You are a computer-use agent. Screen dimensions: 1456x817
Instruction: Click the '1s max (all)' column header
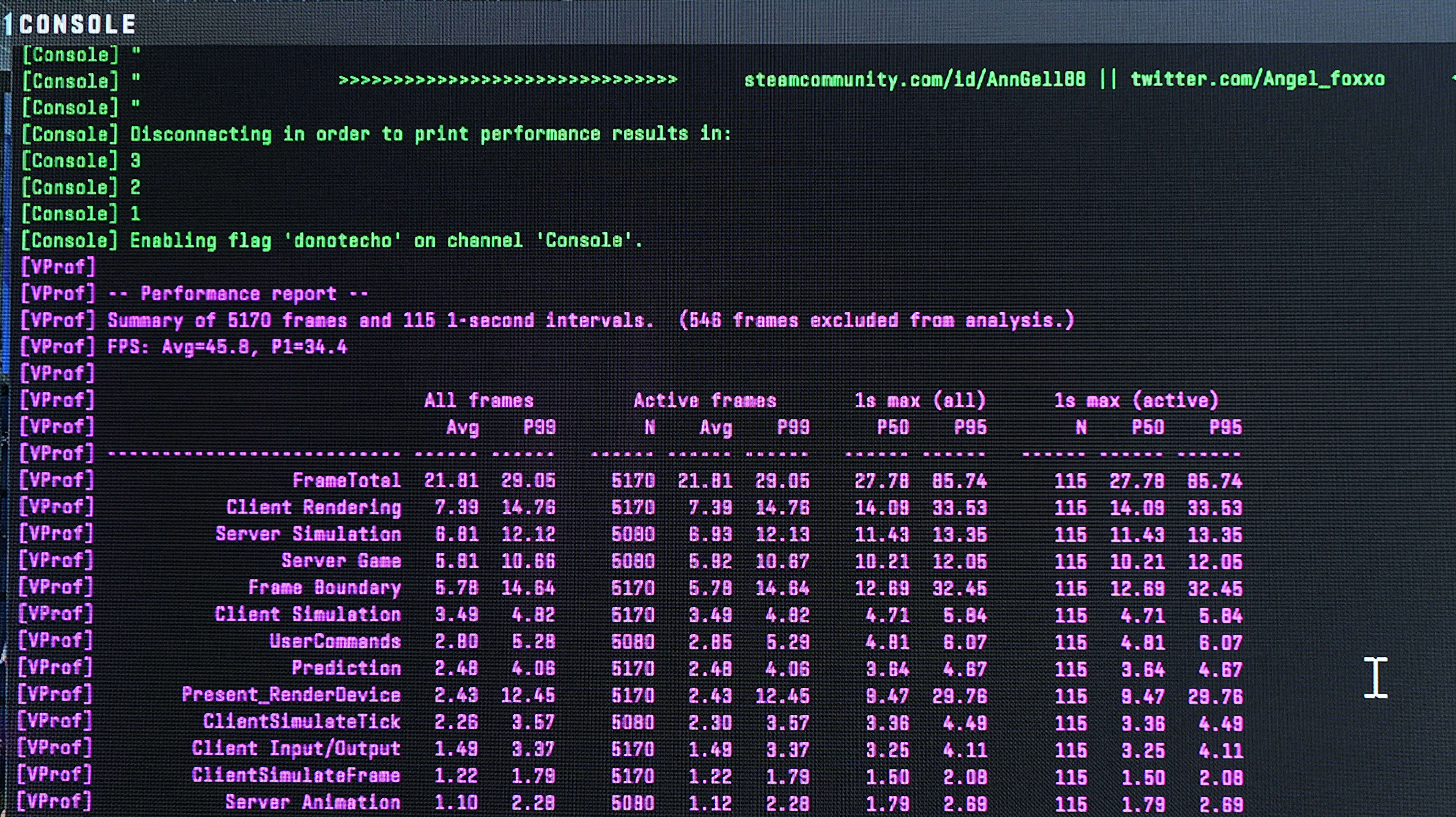pos(920,400)
